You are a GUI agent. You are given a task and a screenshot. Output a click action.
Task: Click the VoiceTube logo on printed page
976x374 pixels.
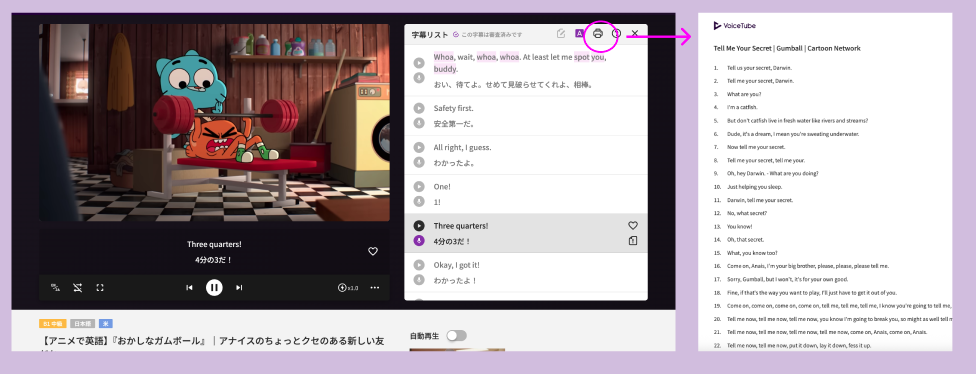734,26
